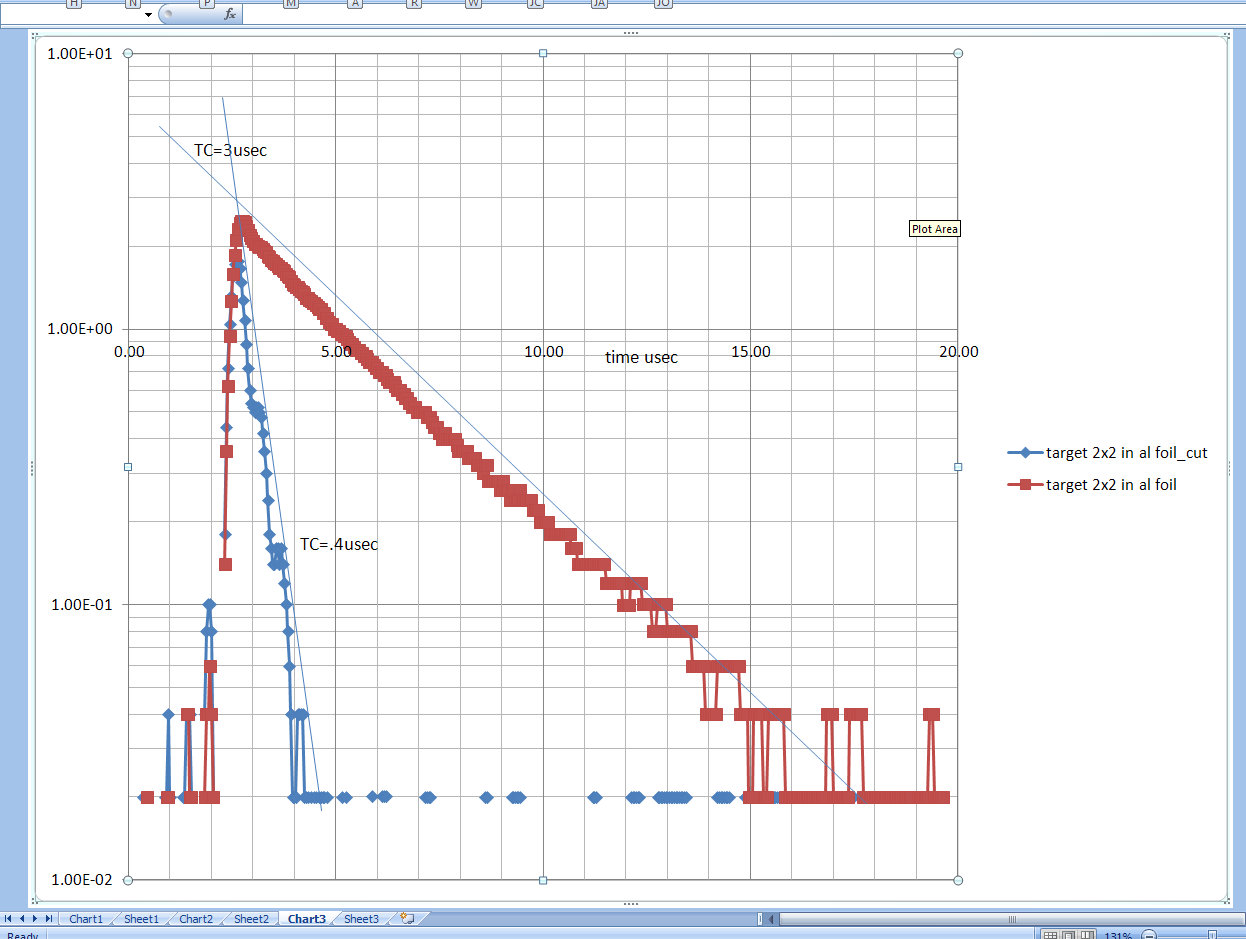Click the plot area top-right corner handle

click(x=958, y=53)
